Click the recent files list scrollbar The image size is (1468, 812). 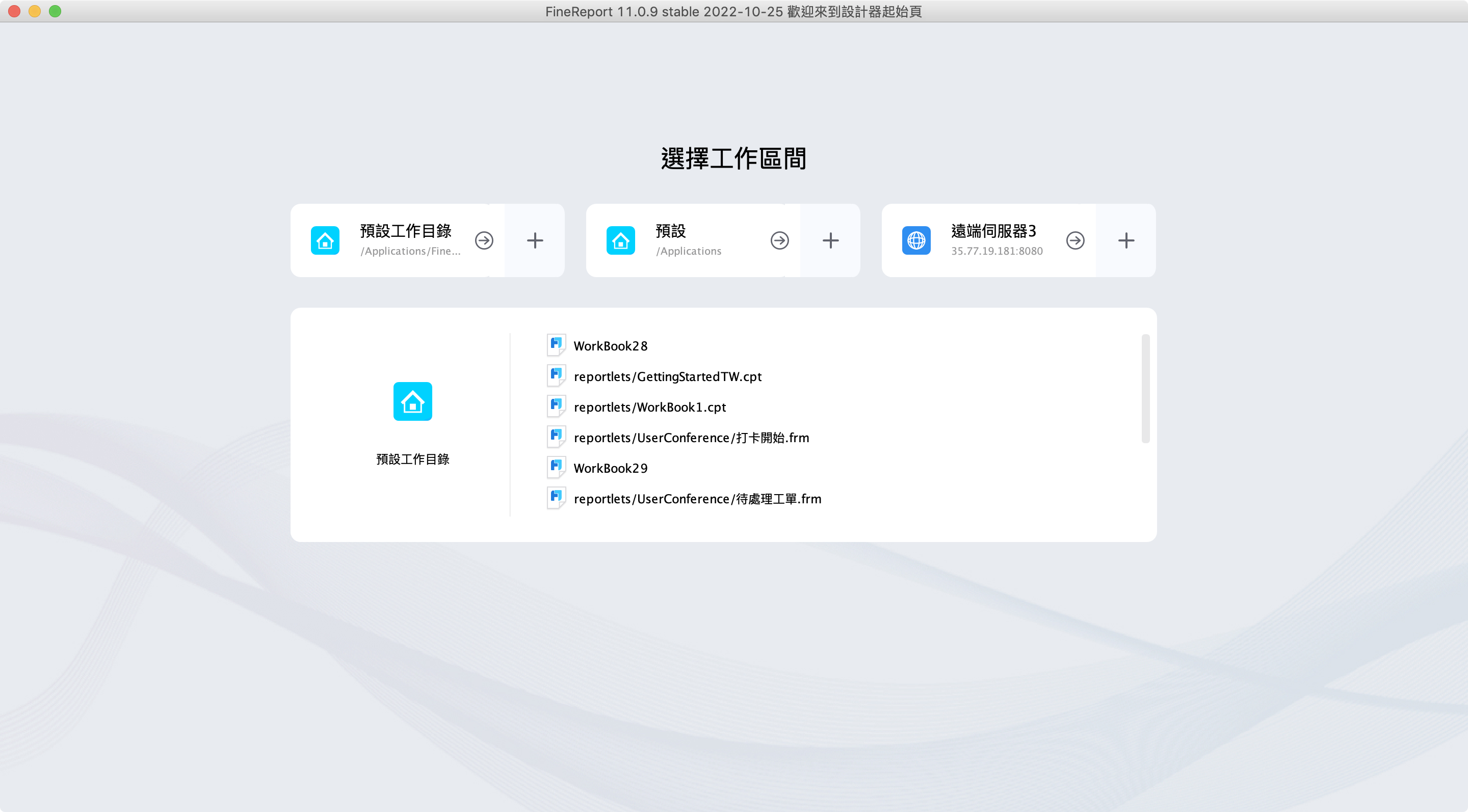click(1145, 388)
